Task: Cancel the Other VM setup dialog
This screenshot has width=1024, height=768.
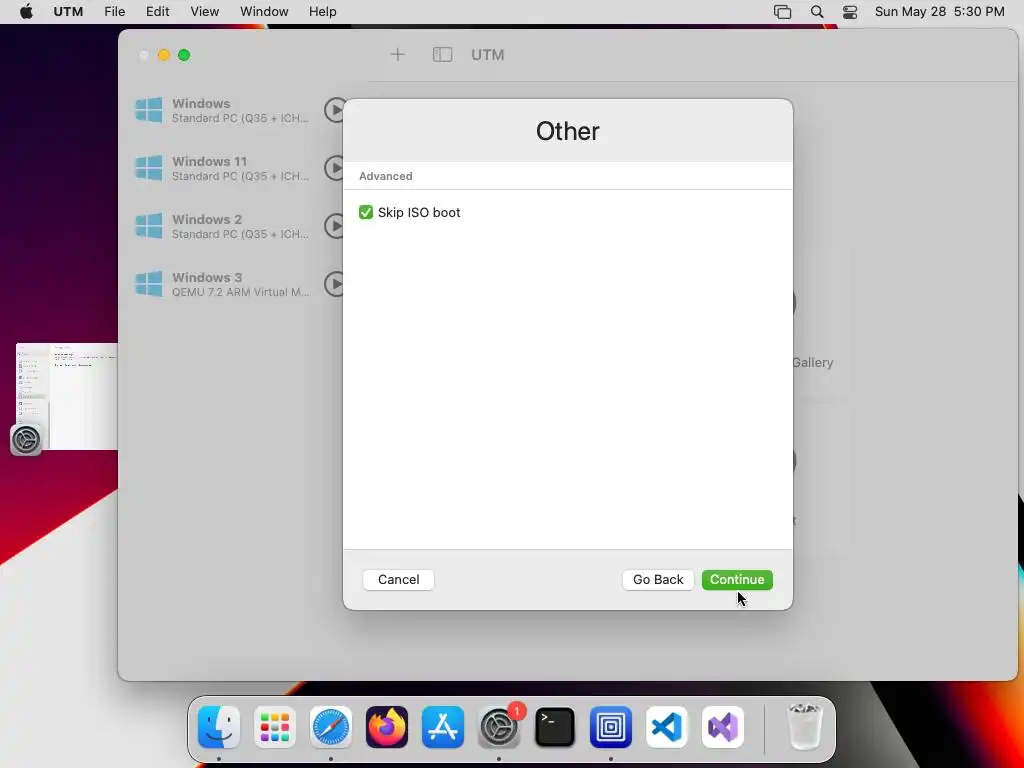Action: tap(398, 579)
